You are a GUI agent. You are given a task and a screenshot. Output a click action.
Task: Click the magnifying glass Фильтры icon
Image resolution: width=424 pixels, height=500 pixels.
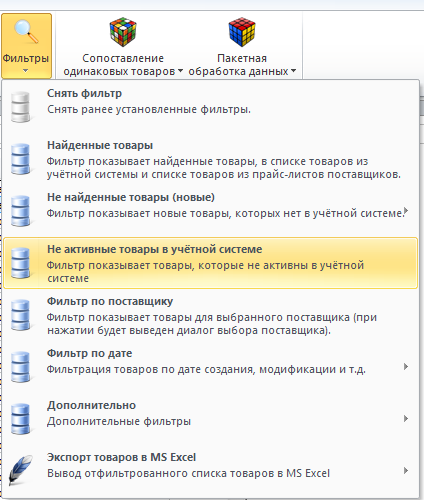click(26, 32)
